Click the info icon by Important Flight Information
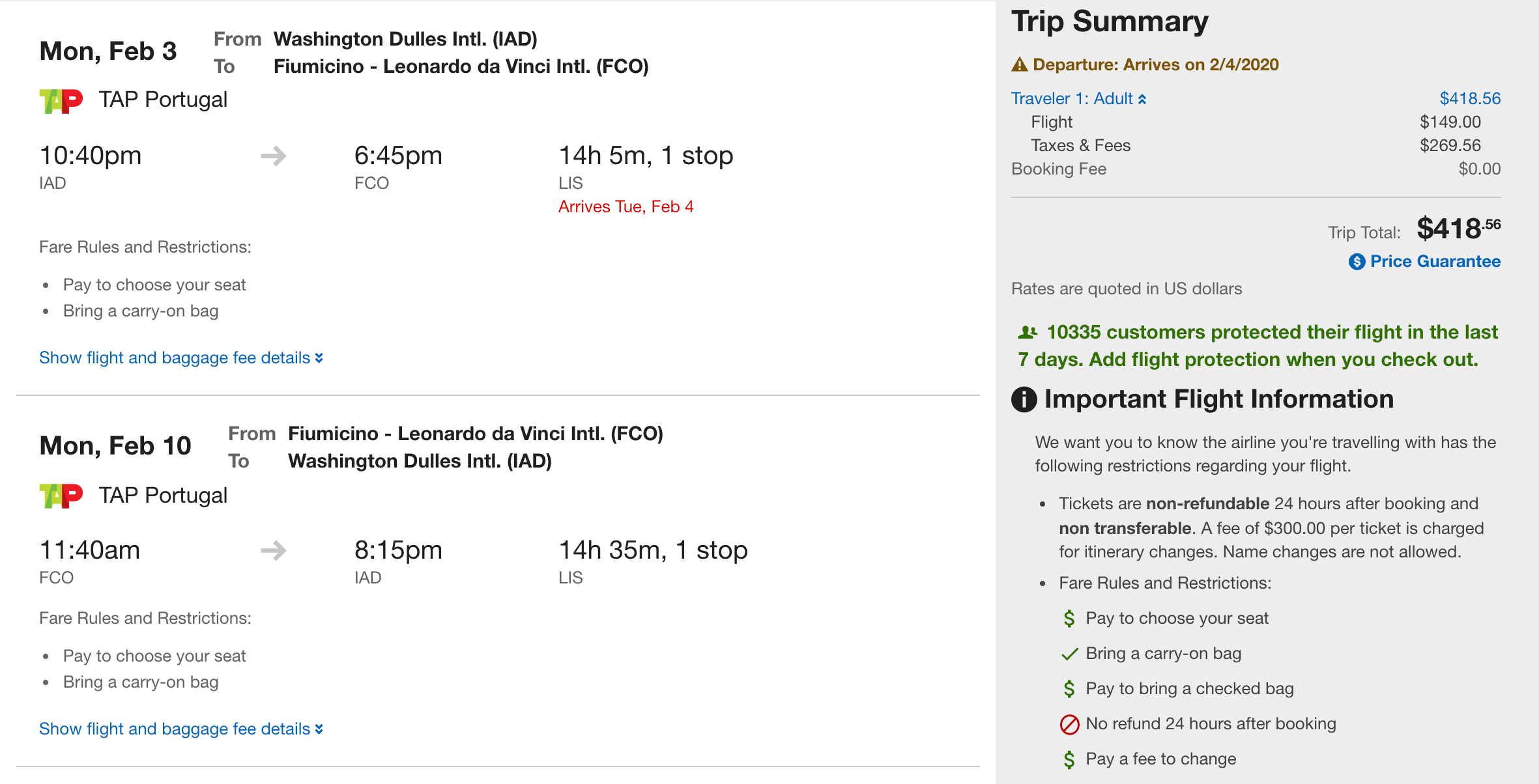 (x=1024, y=399)
